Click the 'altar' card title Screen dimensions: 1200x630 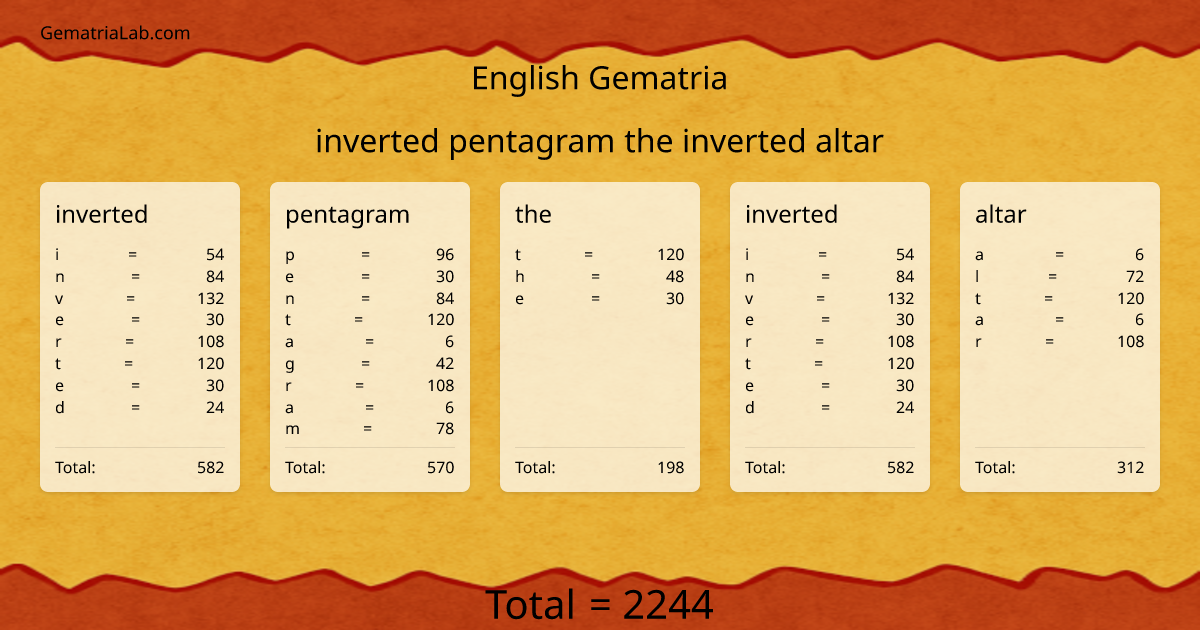pyautogui.click(x=1000, y=214)
